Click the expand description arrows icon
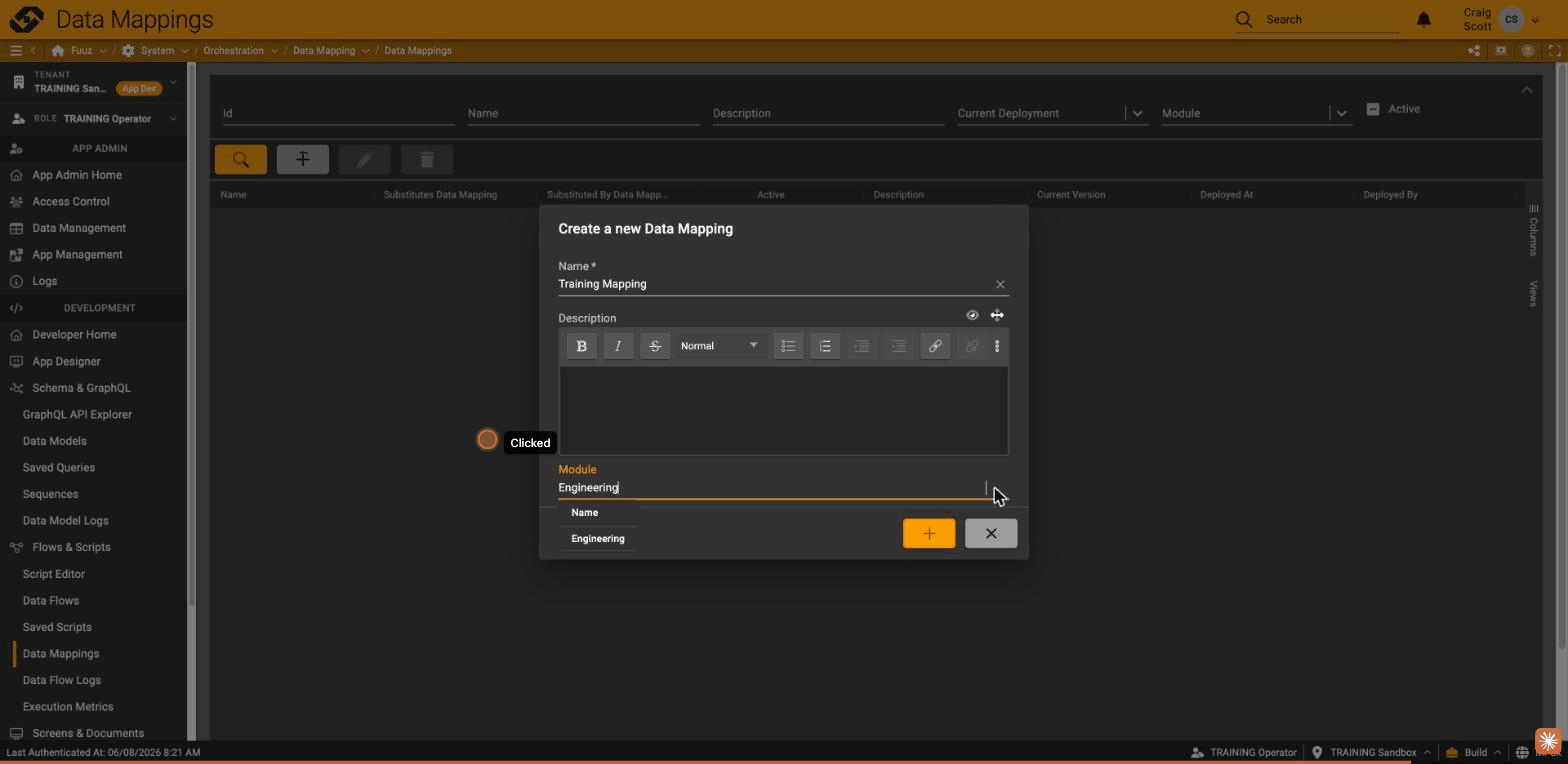The image size is (1568, 764). click(997, 315)
